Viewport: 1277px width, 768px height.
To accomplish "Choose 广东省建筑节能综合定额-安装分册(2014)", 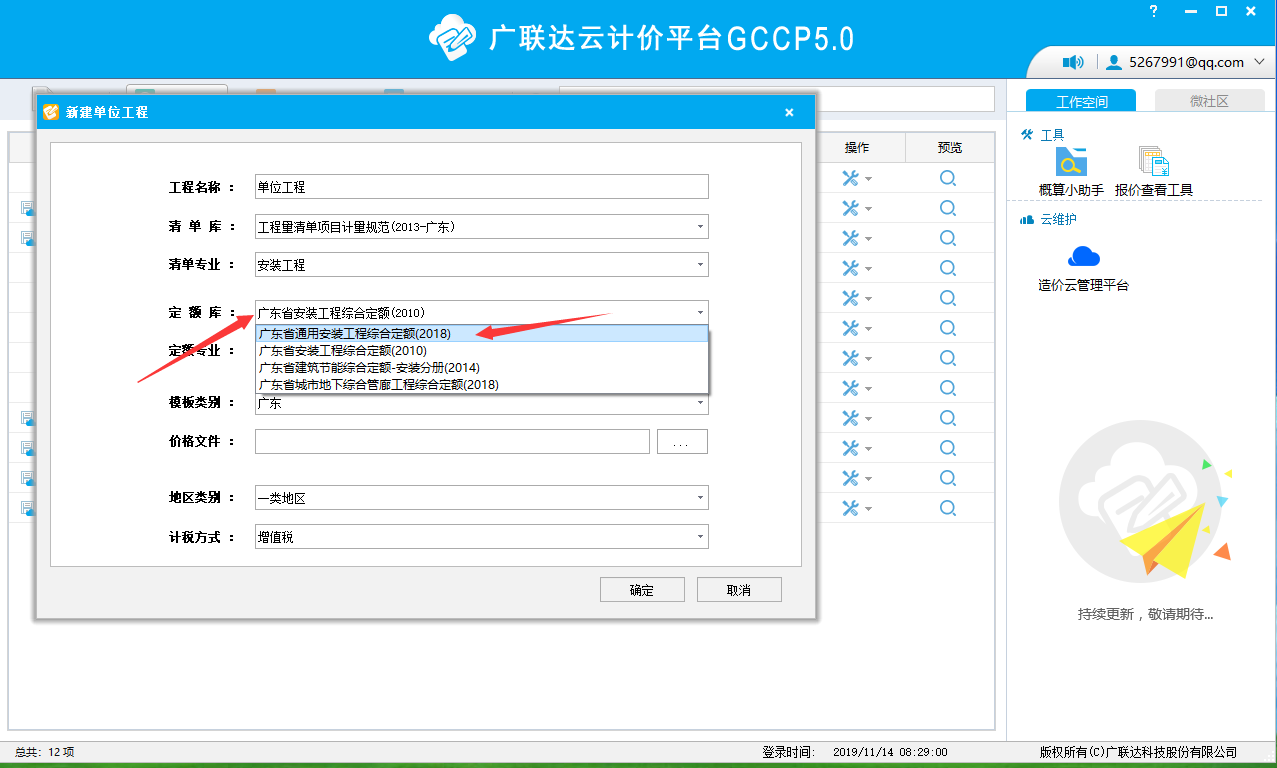I will tap(482, 368).
